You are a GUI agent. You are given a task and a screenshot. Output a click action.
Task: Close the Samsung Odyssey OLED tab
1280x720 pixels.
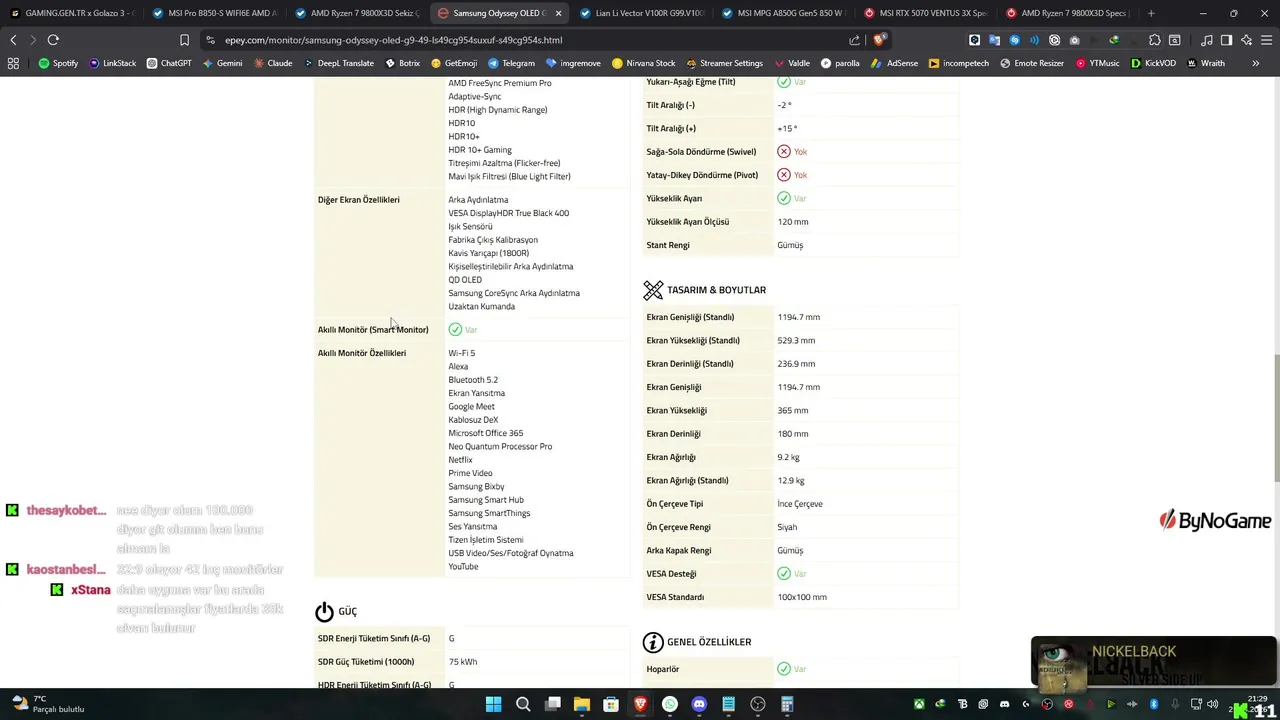click(559, 13)
